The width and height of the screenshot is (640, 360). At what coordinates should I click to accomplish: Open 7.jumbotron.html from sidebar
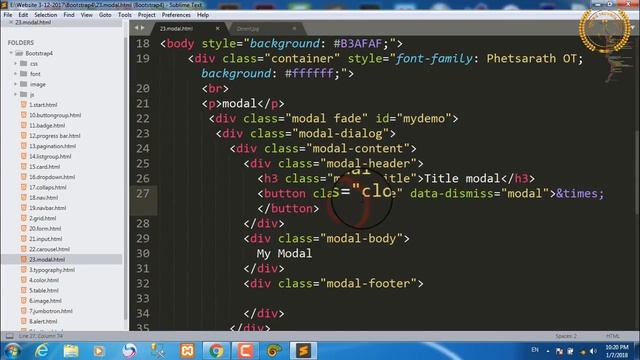[x=51, y=311]
